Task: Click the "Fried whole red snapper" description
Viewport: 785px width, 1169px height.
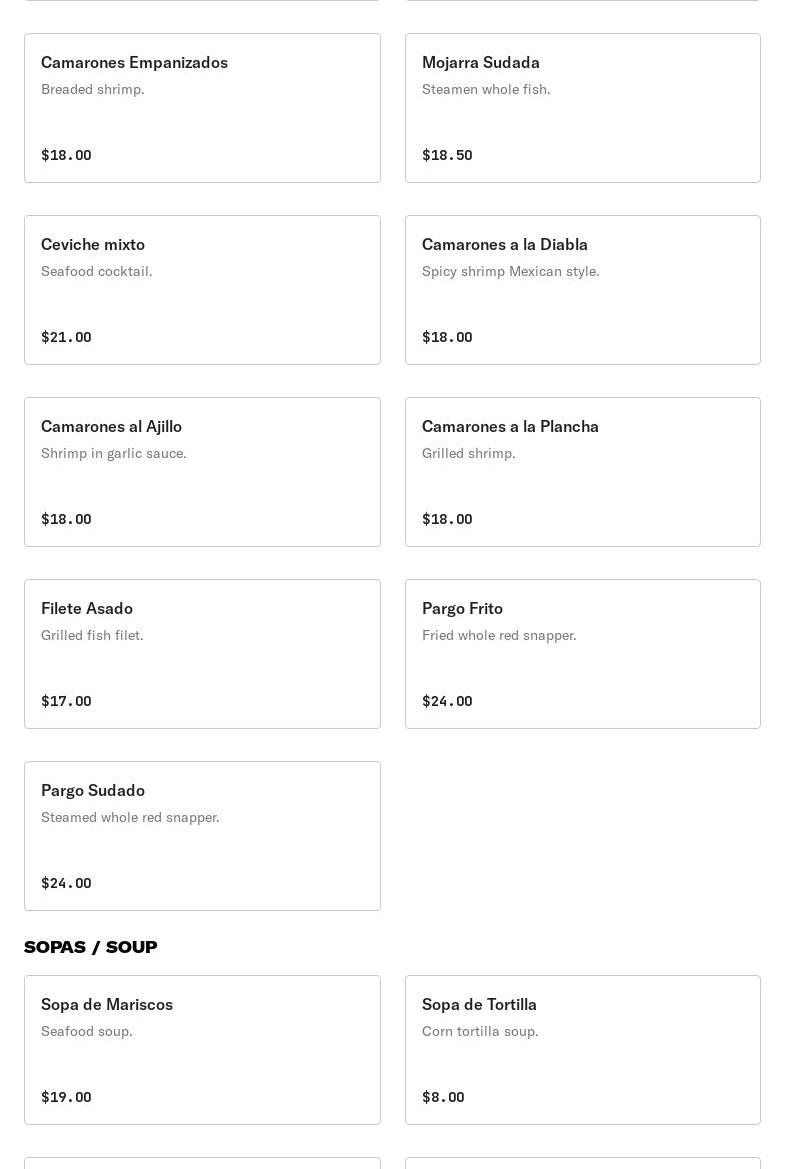Action: tap(499, 635)
